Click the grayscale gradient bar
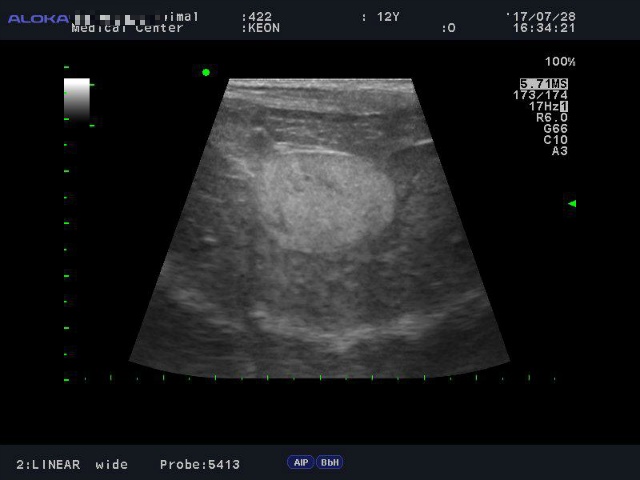The image size is (640, 480). point(77,99)
